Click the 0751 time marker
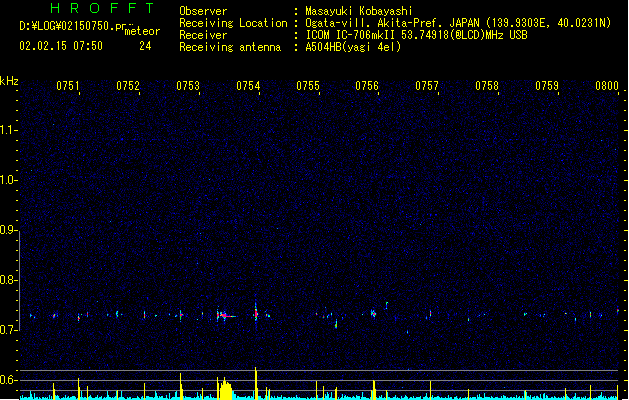The width and height of the screenshot is (629, 400). click(68, 86)
